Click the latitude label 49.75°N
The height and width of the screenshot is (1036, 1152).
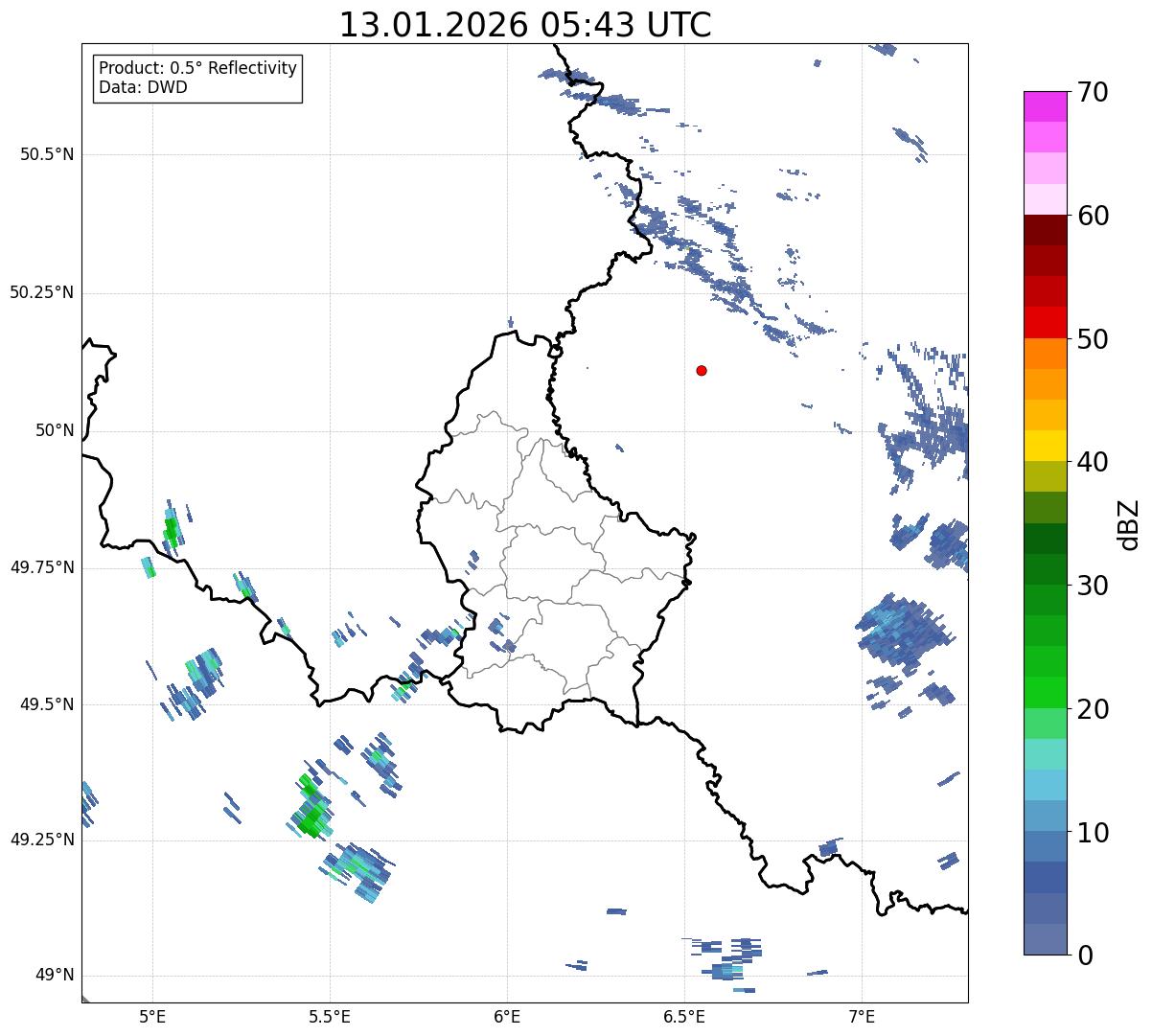[x=42, y=567]
